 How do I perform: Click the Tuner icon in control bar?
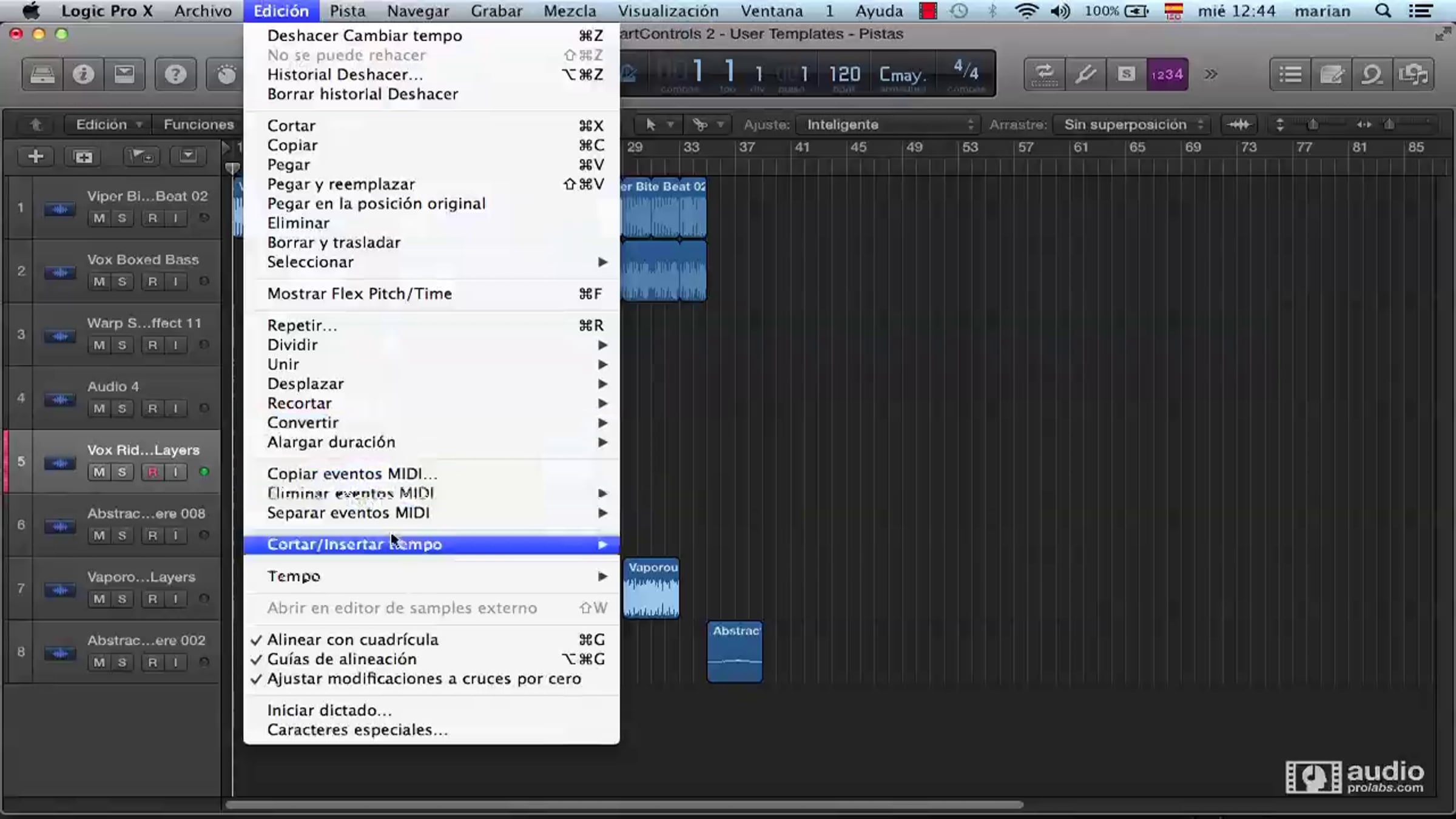coord(1085,74)
